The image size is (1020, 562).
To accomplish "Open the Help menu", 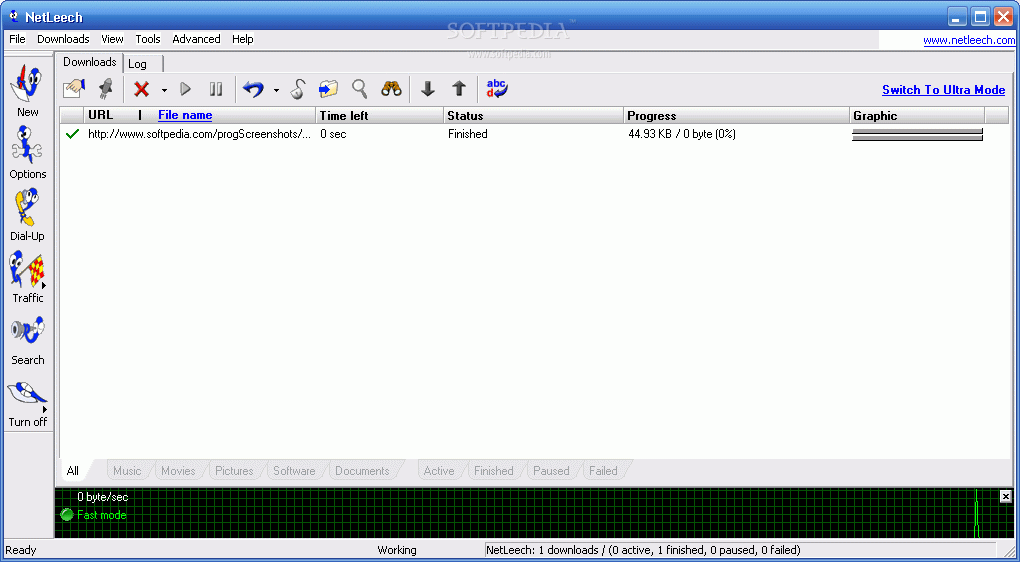I will coord(243,39).
